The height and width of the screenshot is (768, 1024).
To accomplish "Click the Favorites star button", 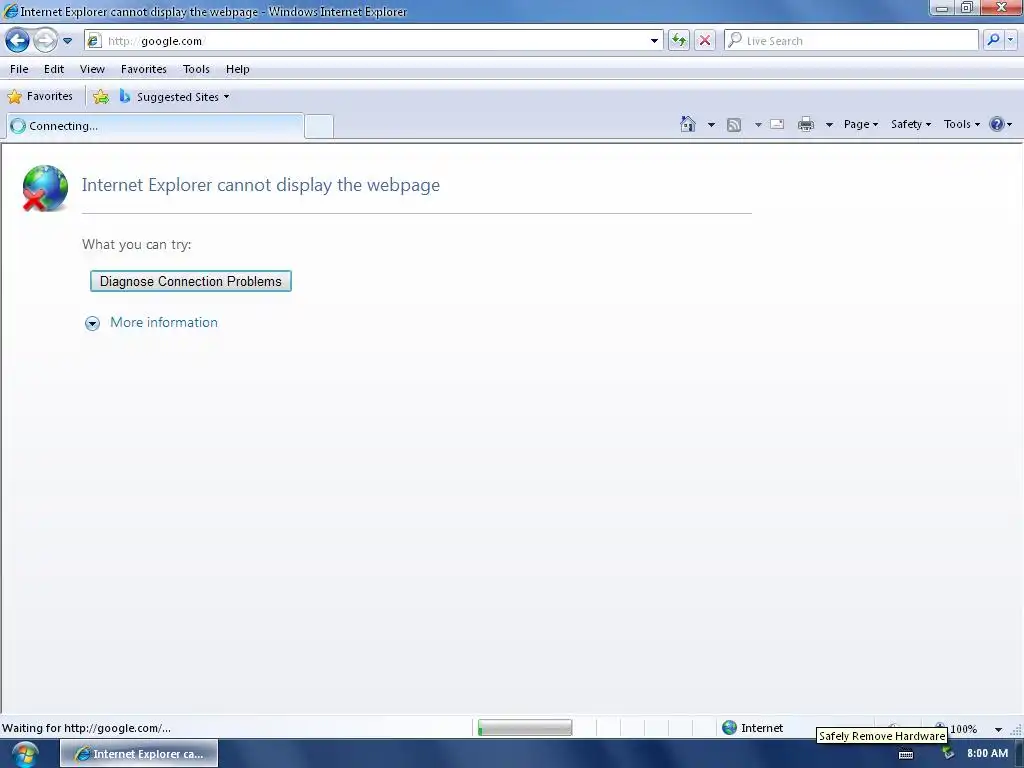I will [x=40, y=96].
